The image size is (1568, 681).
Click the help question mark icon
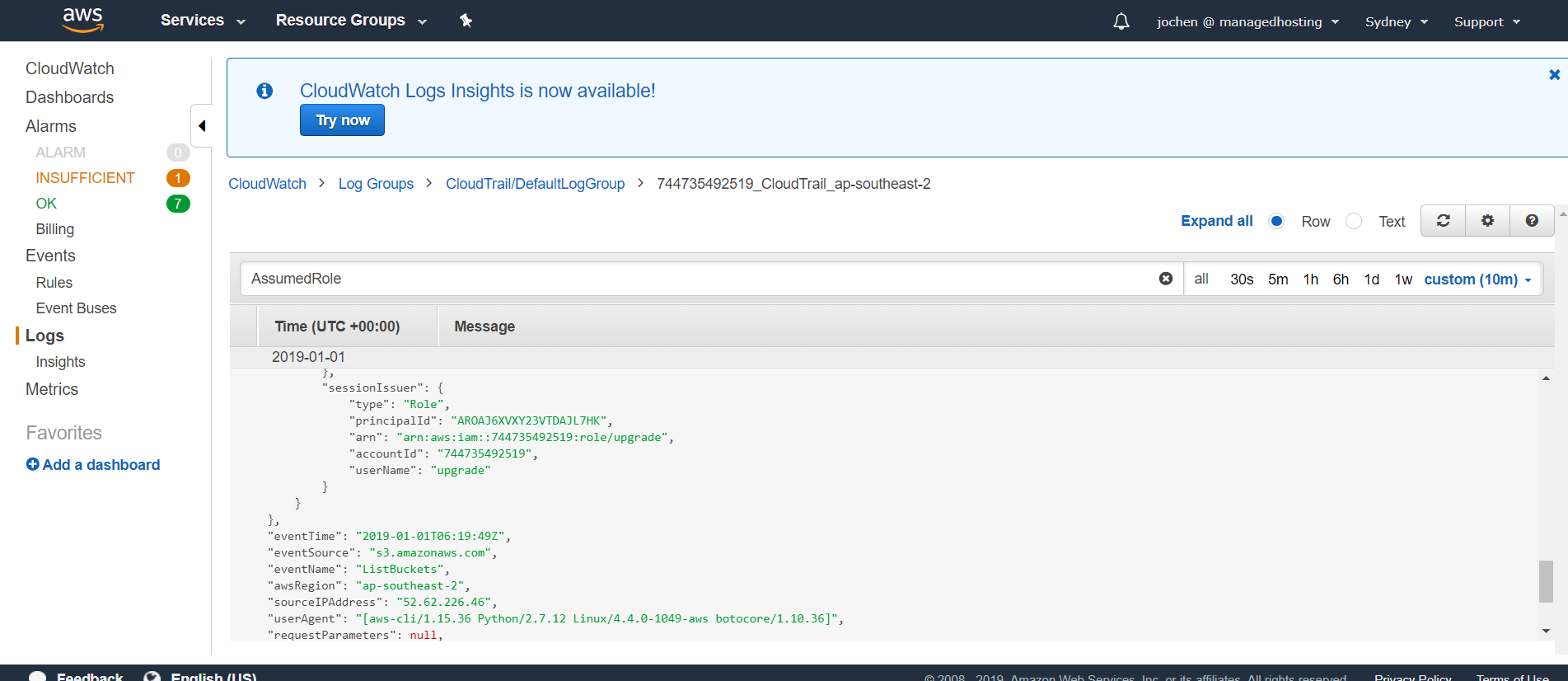(x=1532, y=221)
